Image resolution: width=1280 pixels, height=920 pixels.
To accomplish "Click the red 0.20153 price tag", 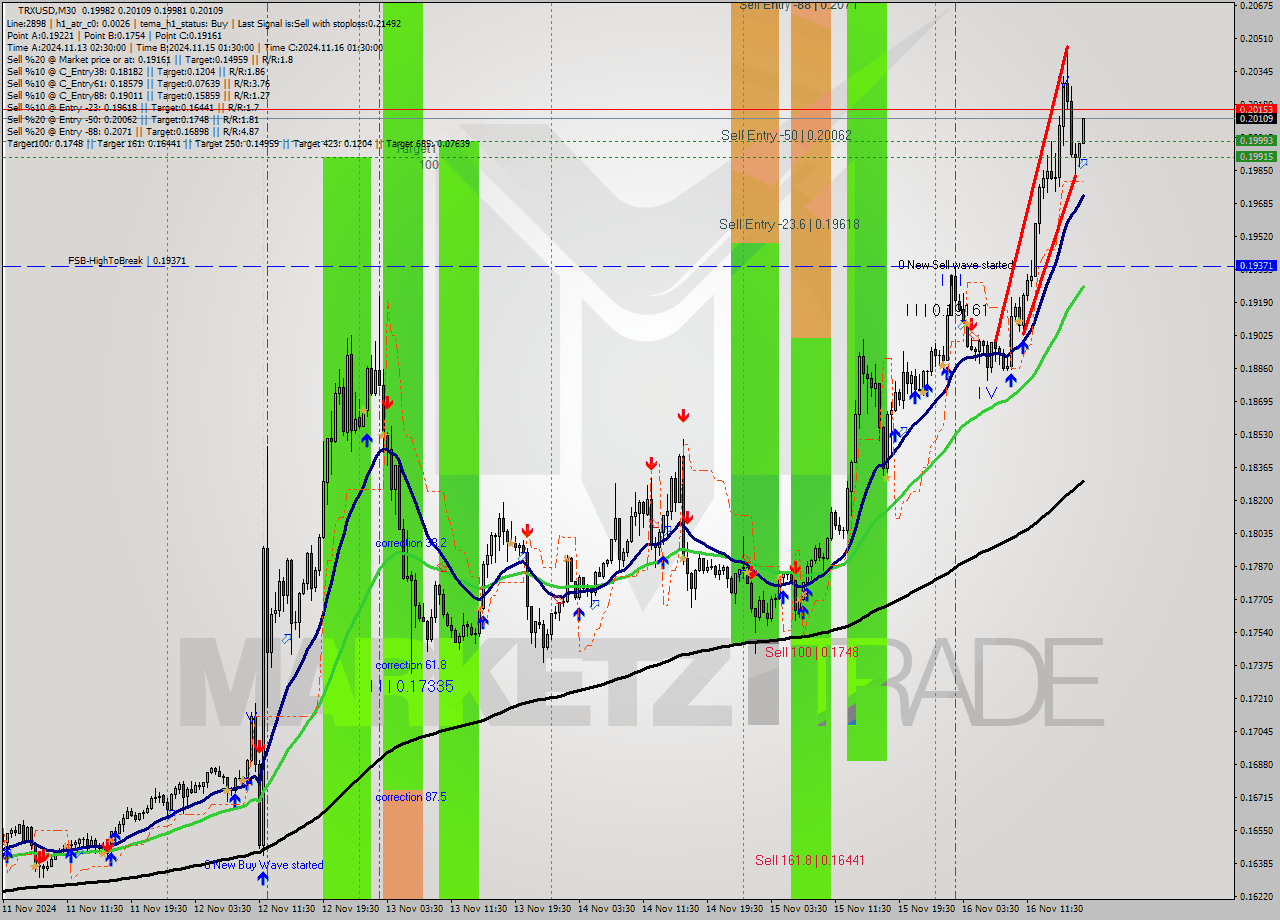I will 1256,108.
